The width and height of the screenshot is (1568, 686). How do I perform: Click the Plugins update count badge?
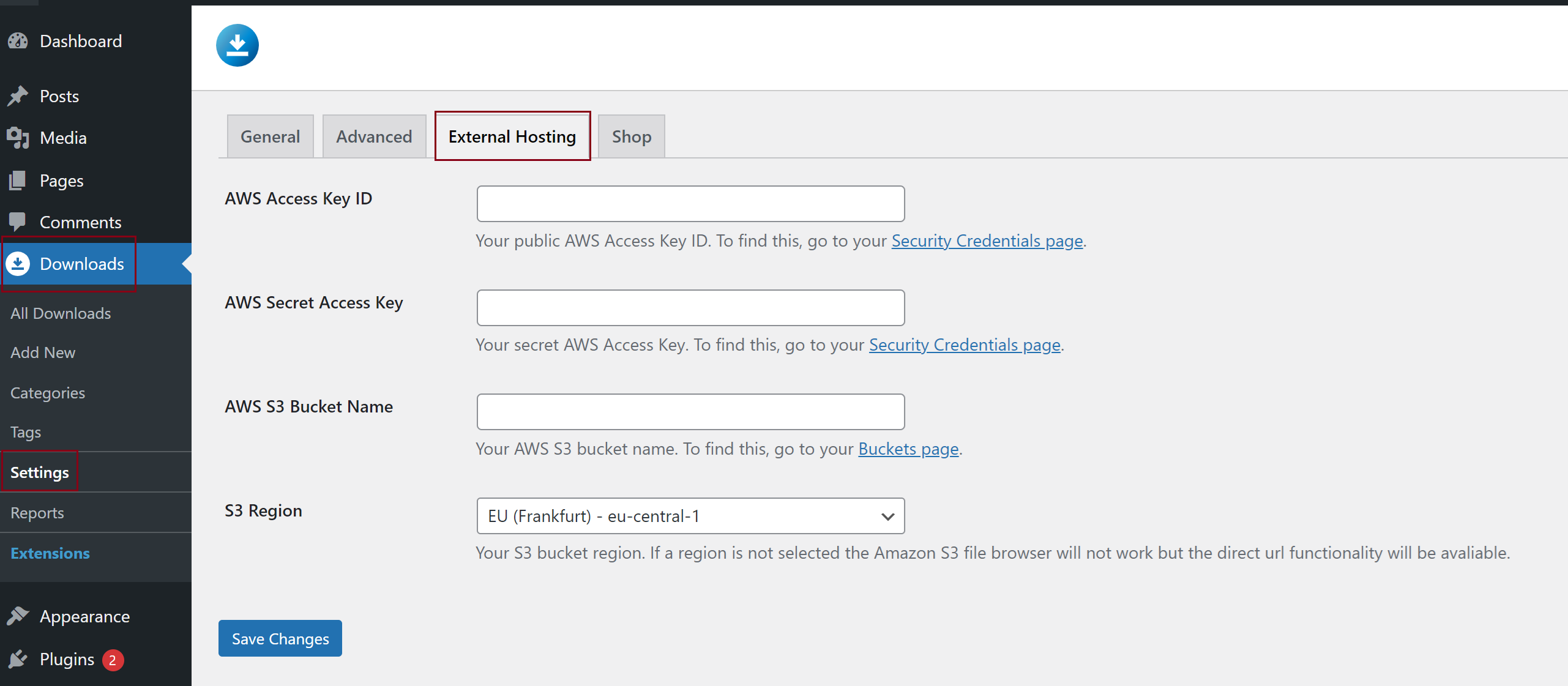point(113,660)
